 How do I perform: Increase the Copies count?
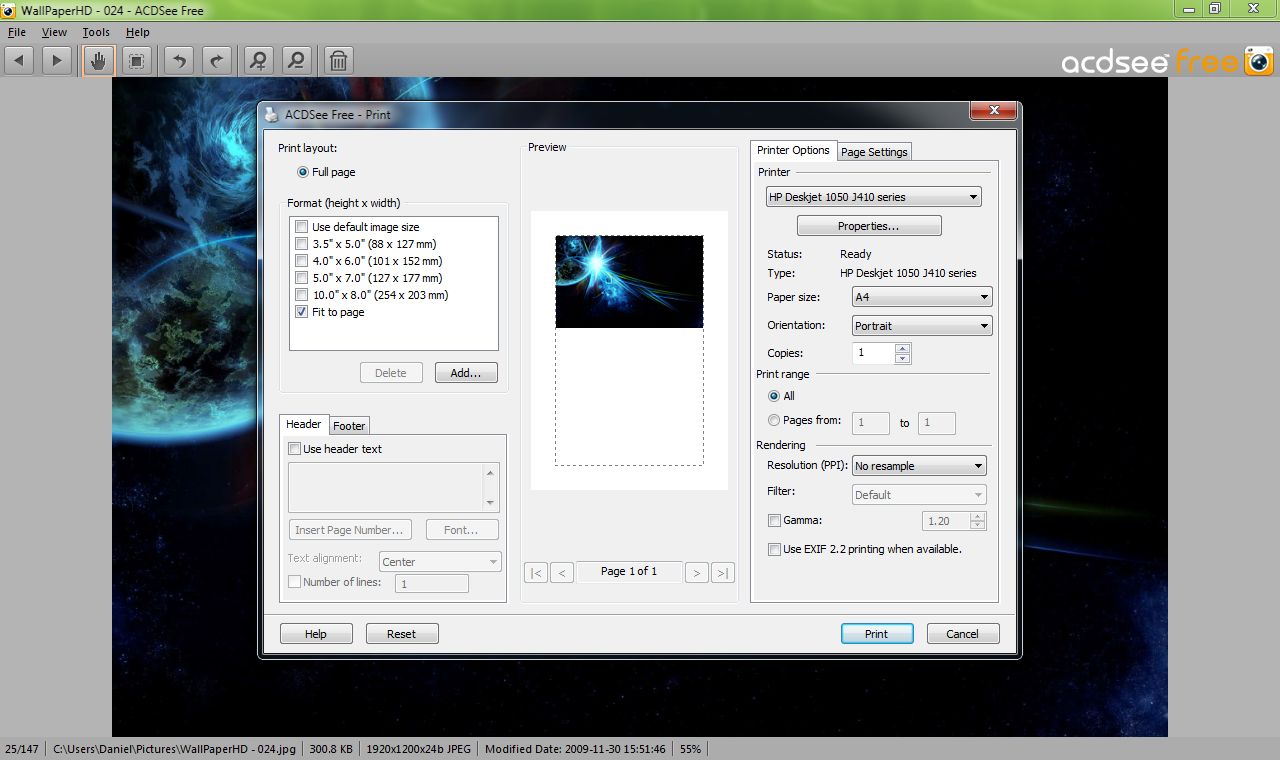coord(903,348)
